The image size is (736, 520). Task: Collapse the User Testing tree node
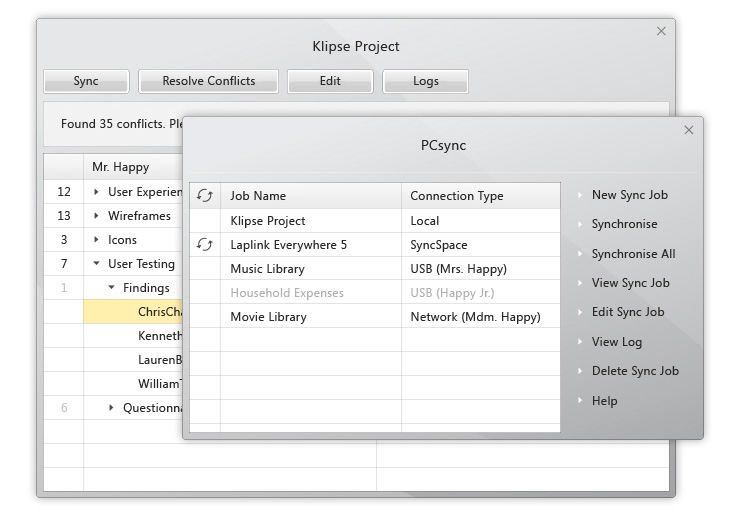coord(97,264)
